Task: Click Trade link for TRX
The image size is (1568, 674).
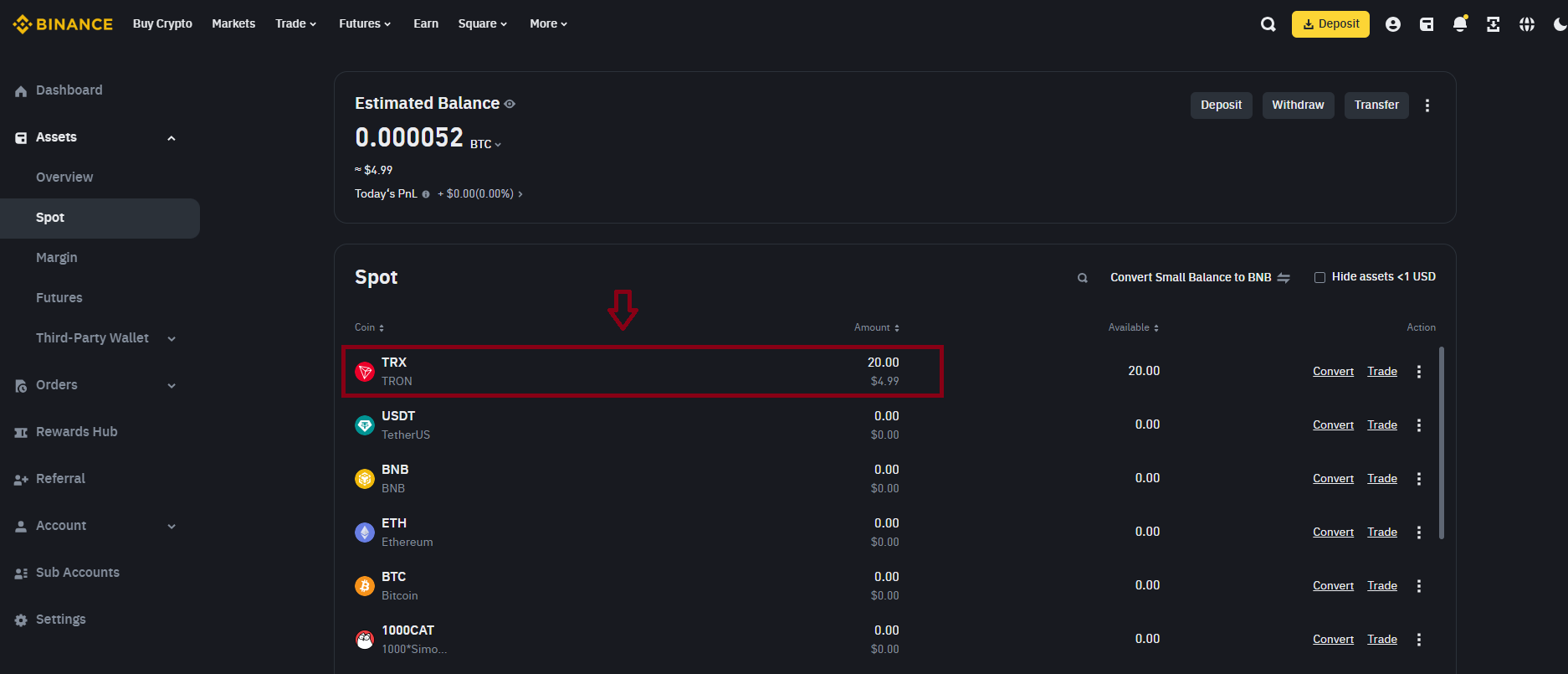Action: [1382, 372]
